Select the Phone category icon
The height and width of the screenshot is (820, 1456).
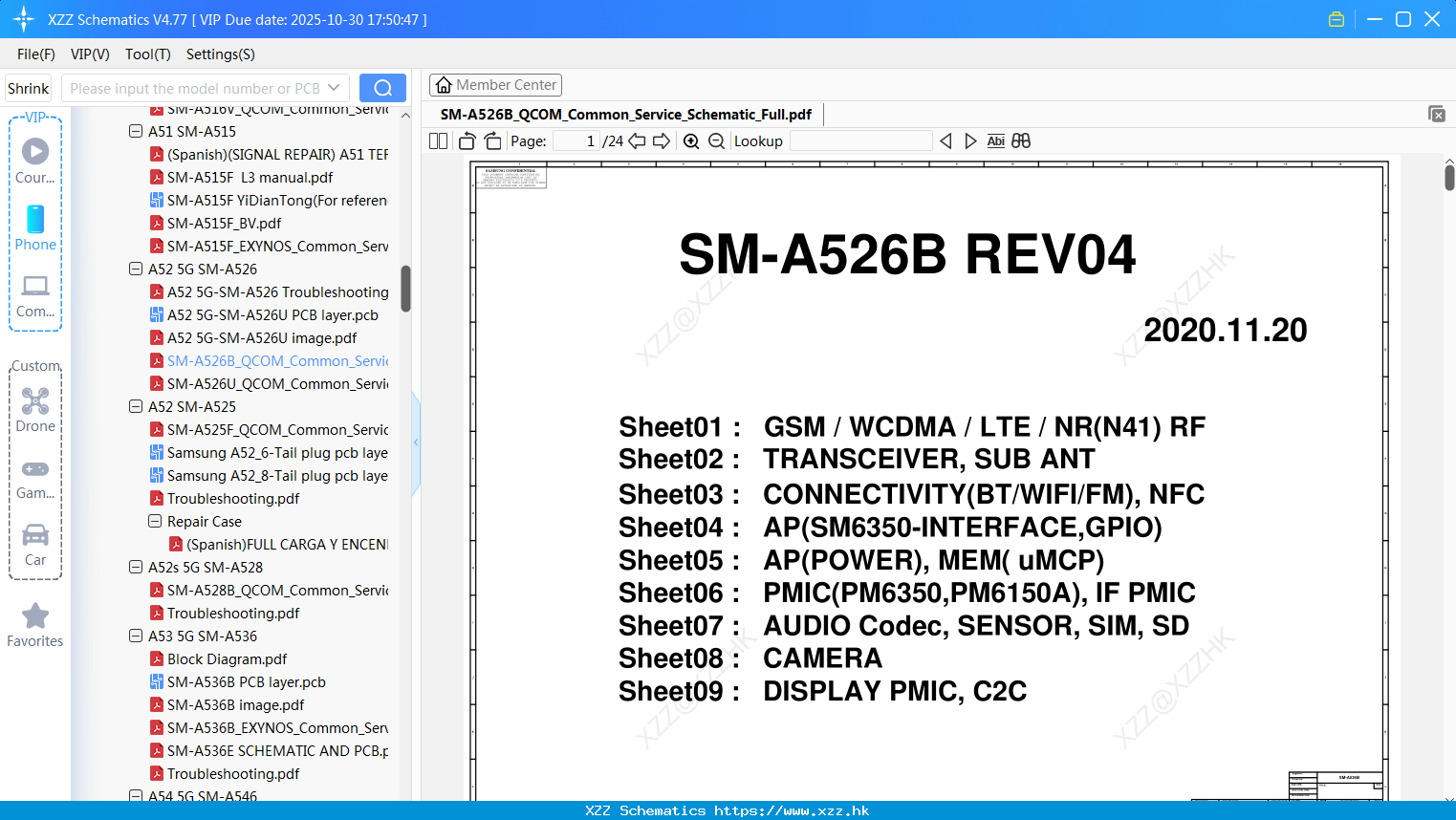tap(35, 228)
